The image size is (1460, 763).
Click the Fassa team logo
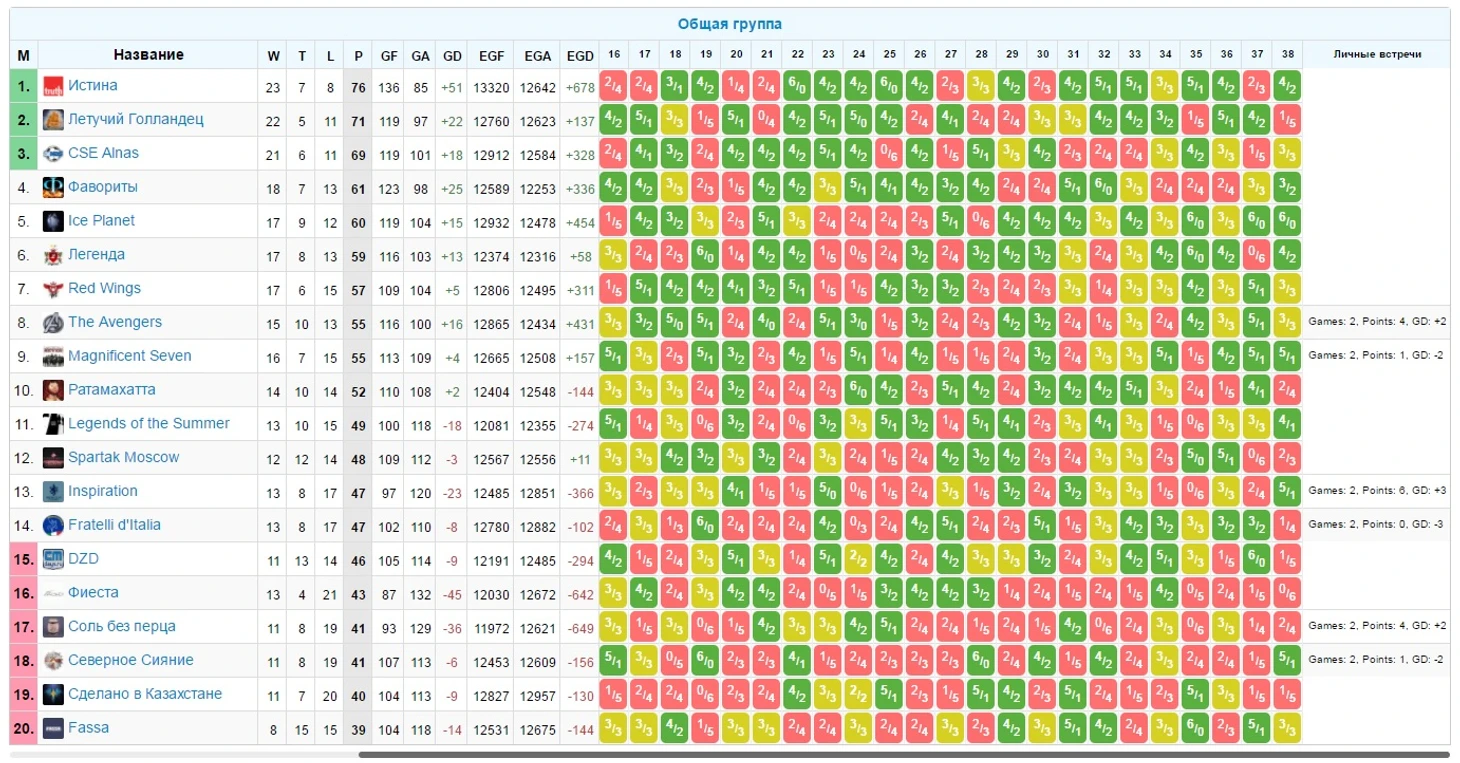(x=53, y=728)
